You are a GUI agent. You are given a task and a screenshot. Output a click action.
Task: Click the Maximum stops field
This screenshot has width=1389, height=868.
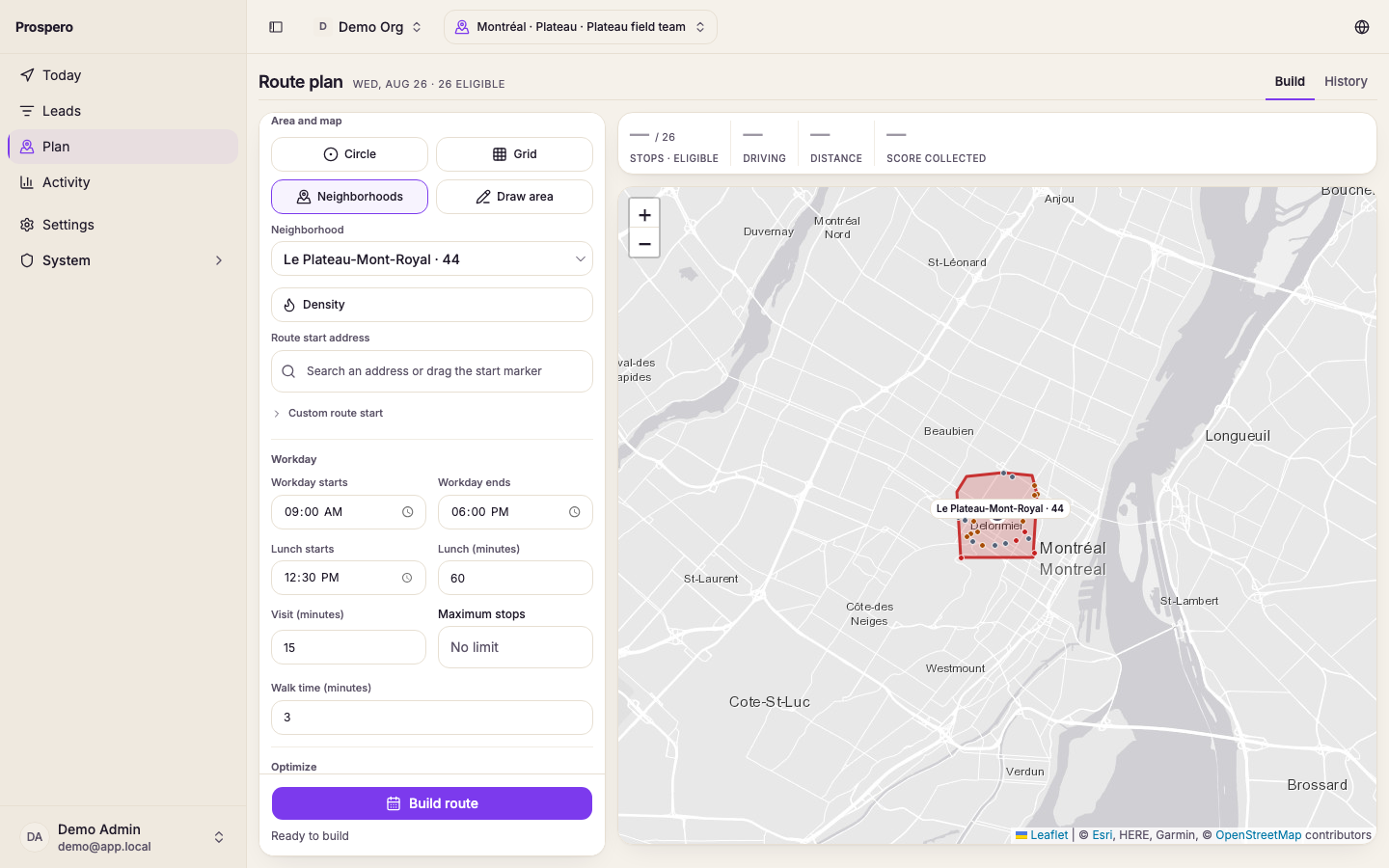click(x=515, y=647)
